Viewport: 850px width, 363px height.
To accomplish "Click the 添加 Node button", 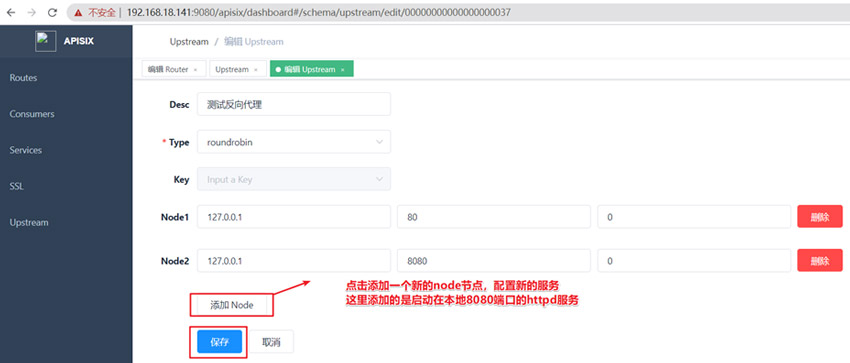I will (x=232, y=305).
